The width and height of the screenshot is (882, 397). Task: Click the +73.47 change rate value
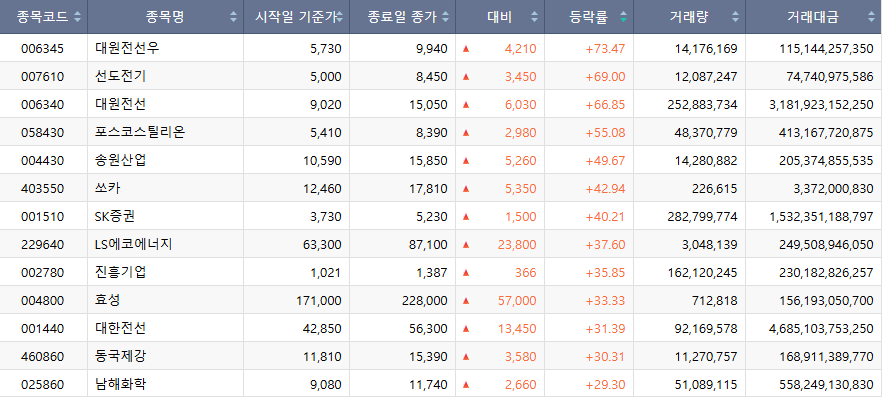pos(605,49)
